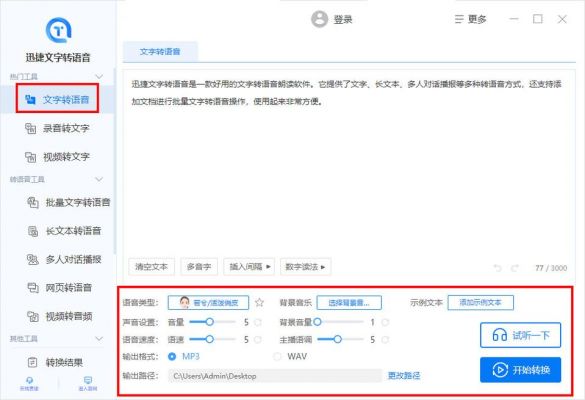
Task: Choose background music via 选择背景音 button
Action: [349, 303]
